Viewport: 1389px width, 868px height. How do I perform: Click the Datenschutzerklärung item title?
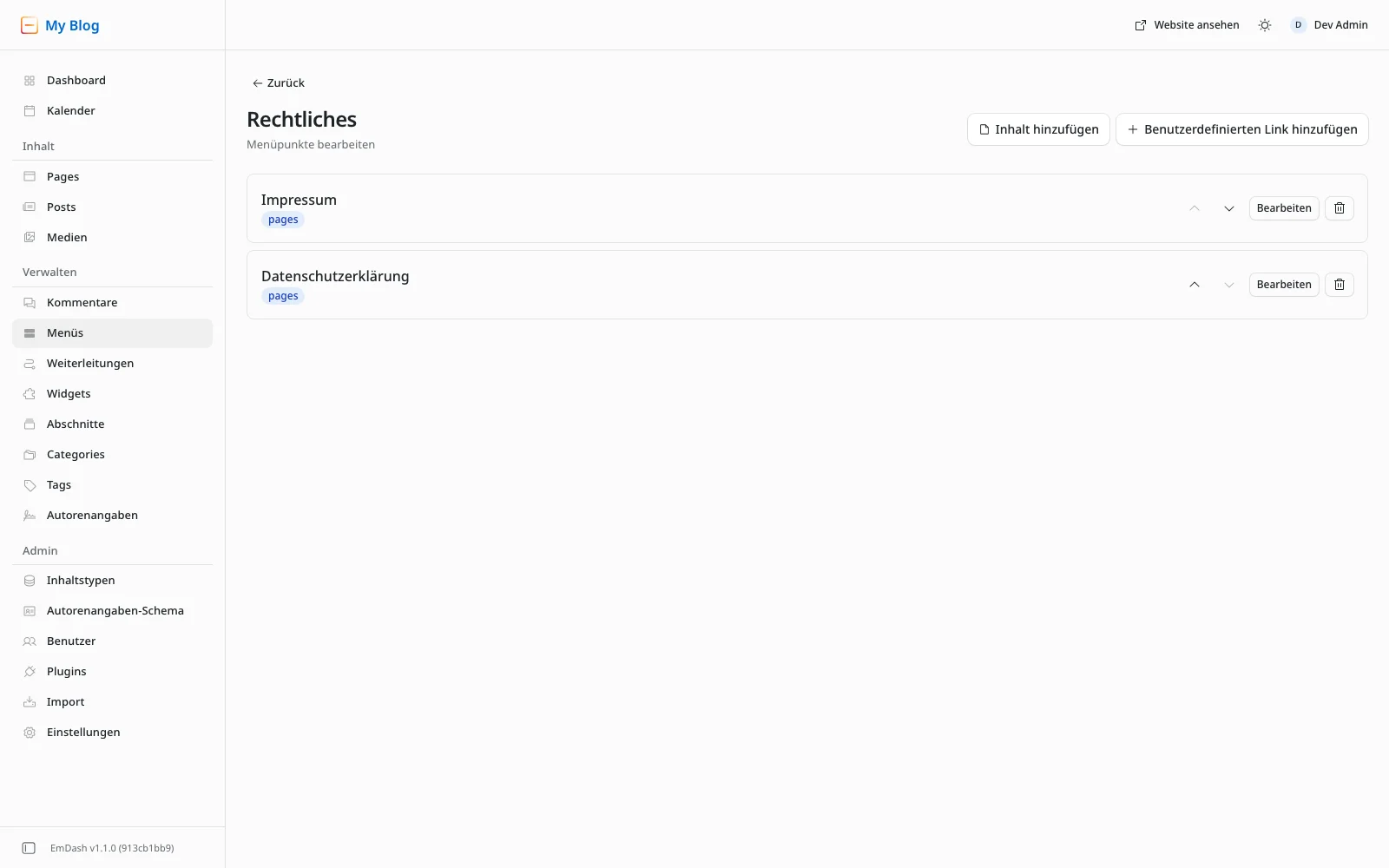[335, 276]
